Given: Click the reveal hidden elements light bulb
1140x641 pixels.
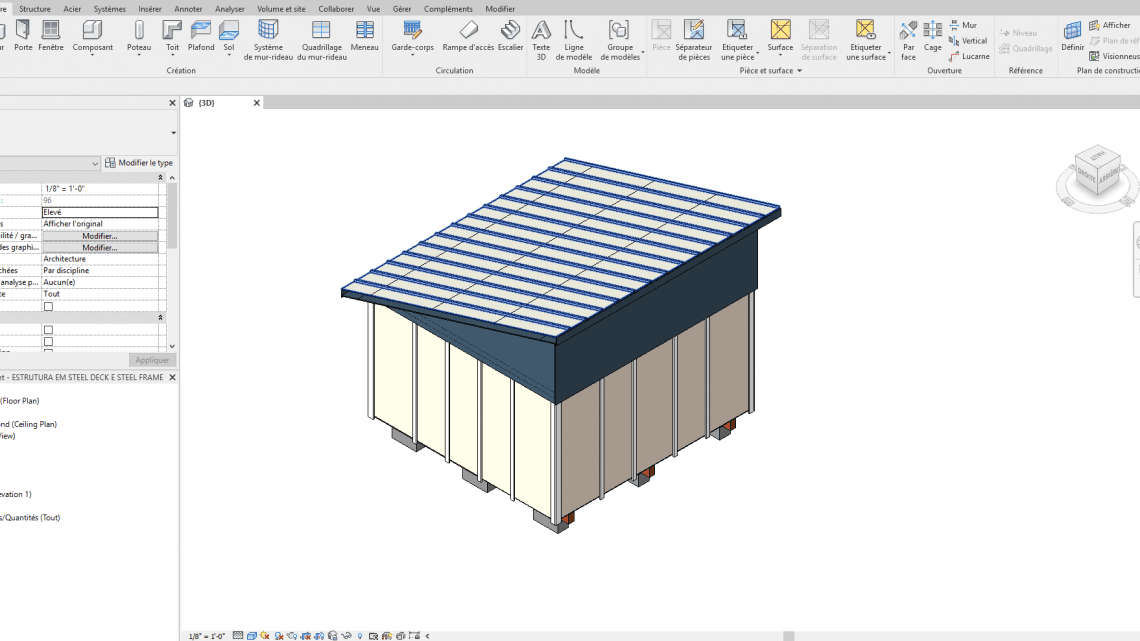Looking at the screenshot, I should pos(360,635).
